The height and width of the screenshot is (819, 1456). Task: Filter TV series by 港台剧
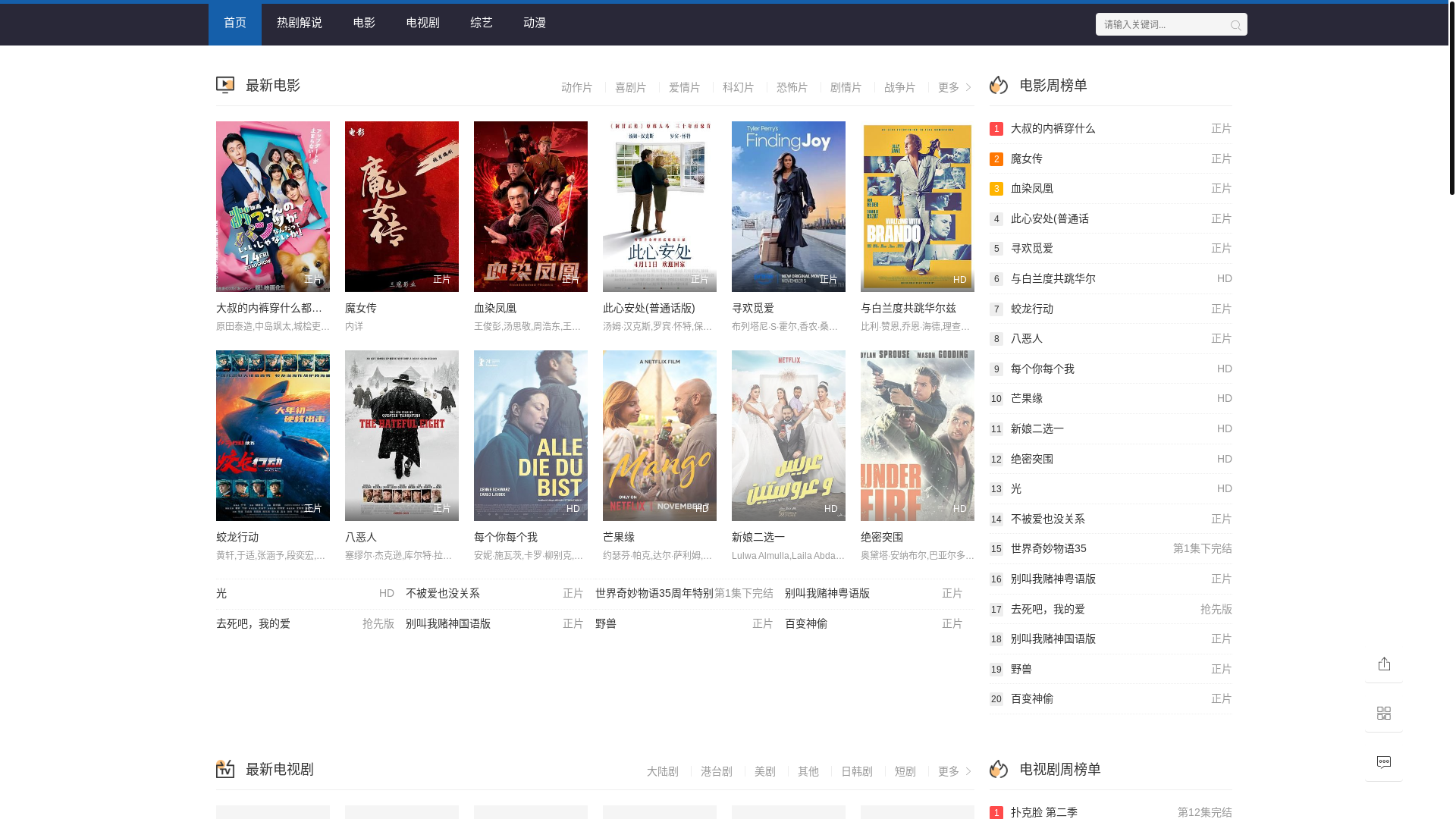(x=717, y=771)
